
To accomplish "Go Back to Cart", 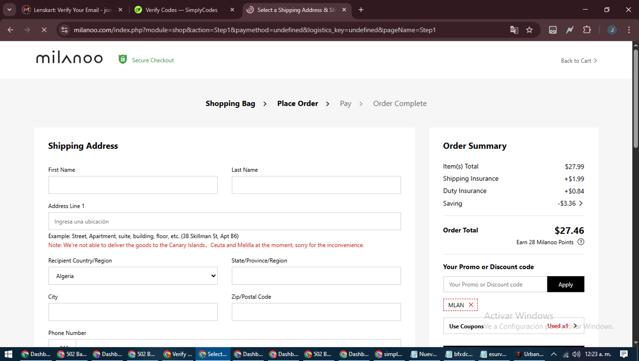I will [x=579, y=61].
